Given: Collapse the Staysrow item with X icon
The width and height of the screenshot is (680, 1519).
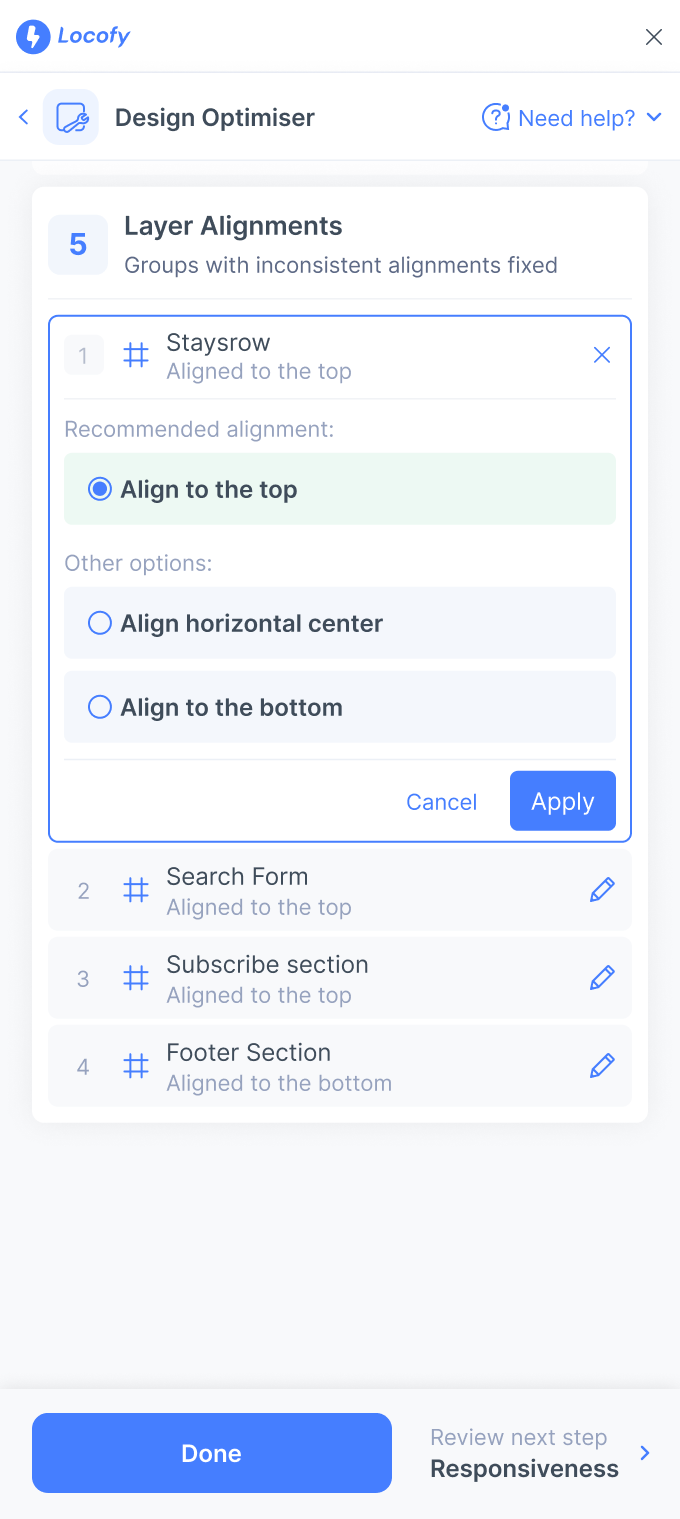Looking at the screenshot, I should tap(602, 355).
